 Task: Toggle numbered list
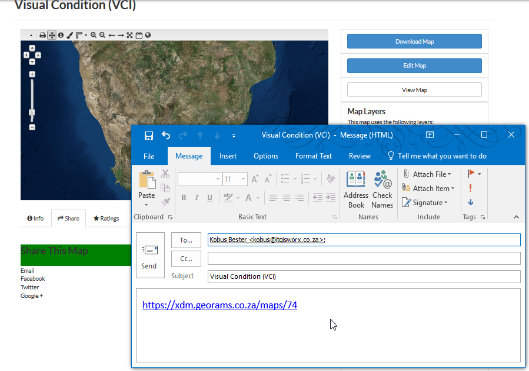pyautogui.click(x=305, y=179)
